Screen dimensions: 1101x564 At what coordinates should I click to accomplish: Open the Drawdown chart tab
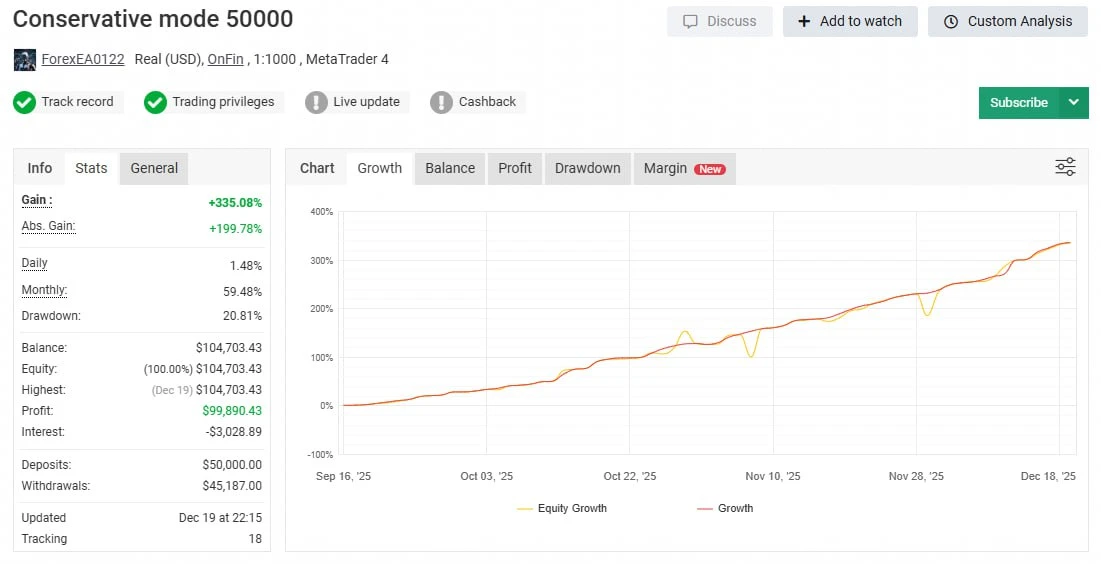click(587, 168)
